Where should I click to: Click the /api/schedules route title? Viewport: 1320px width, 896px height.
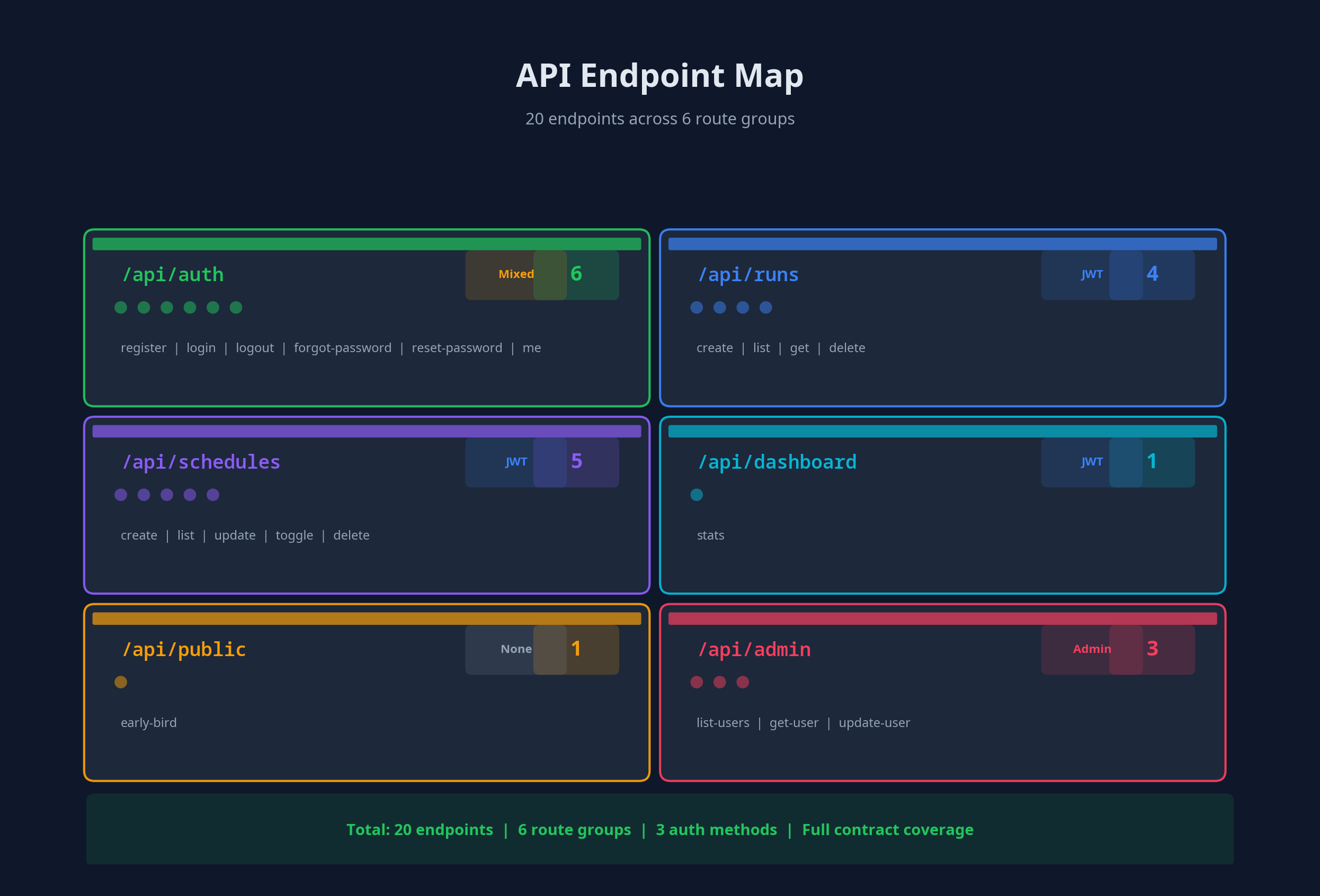(201, 462)
